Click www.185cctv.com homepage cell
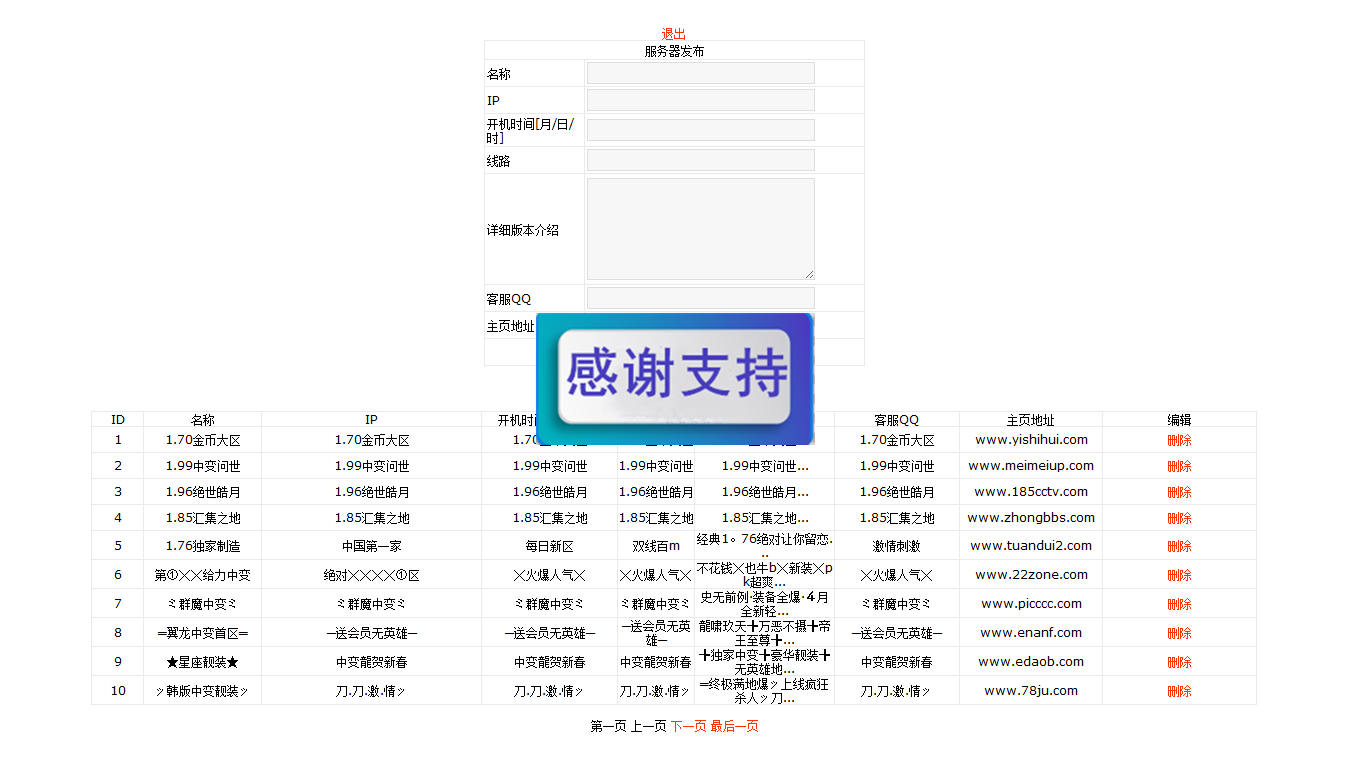This screenshot has width=1349, height=757. (1031, 492)
